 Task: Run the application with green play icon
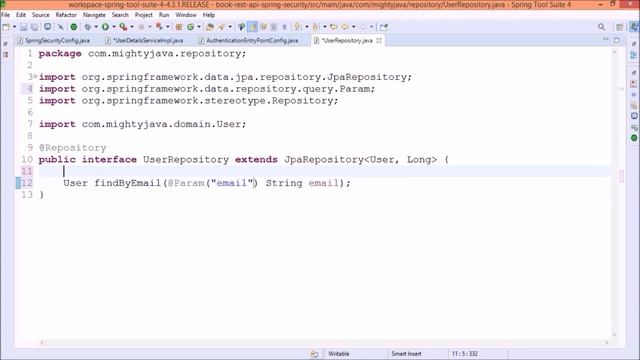pyautogui.click(x=105, y=27)
